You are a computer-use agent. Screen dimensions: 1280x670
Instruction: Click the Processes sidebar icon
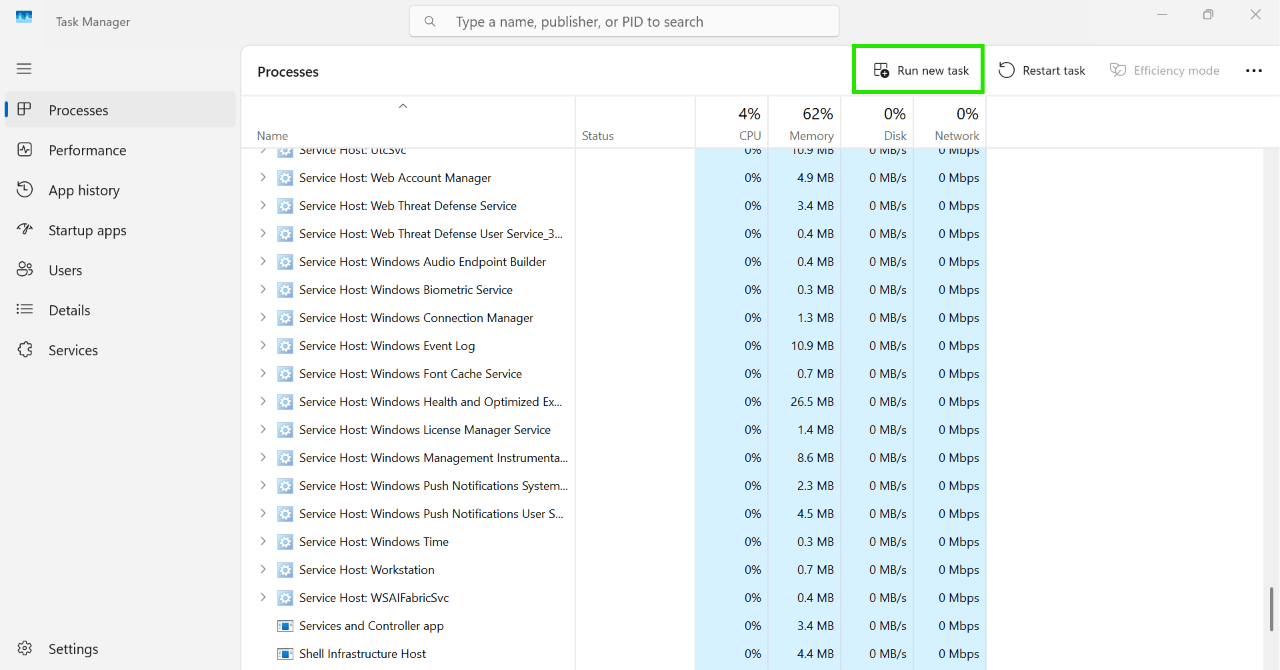25,110
